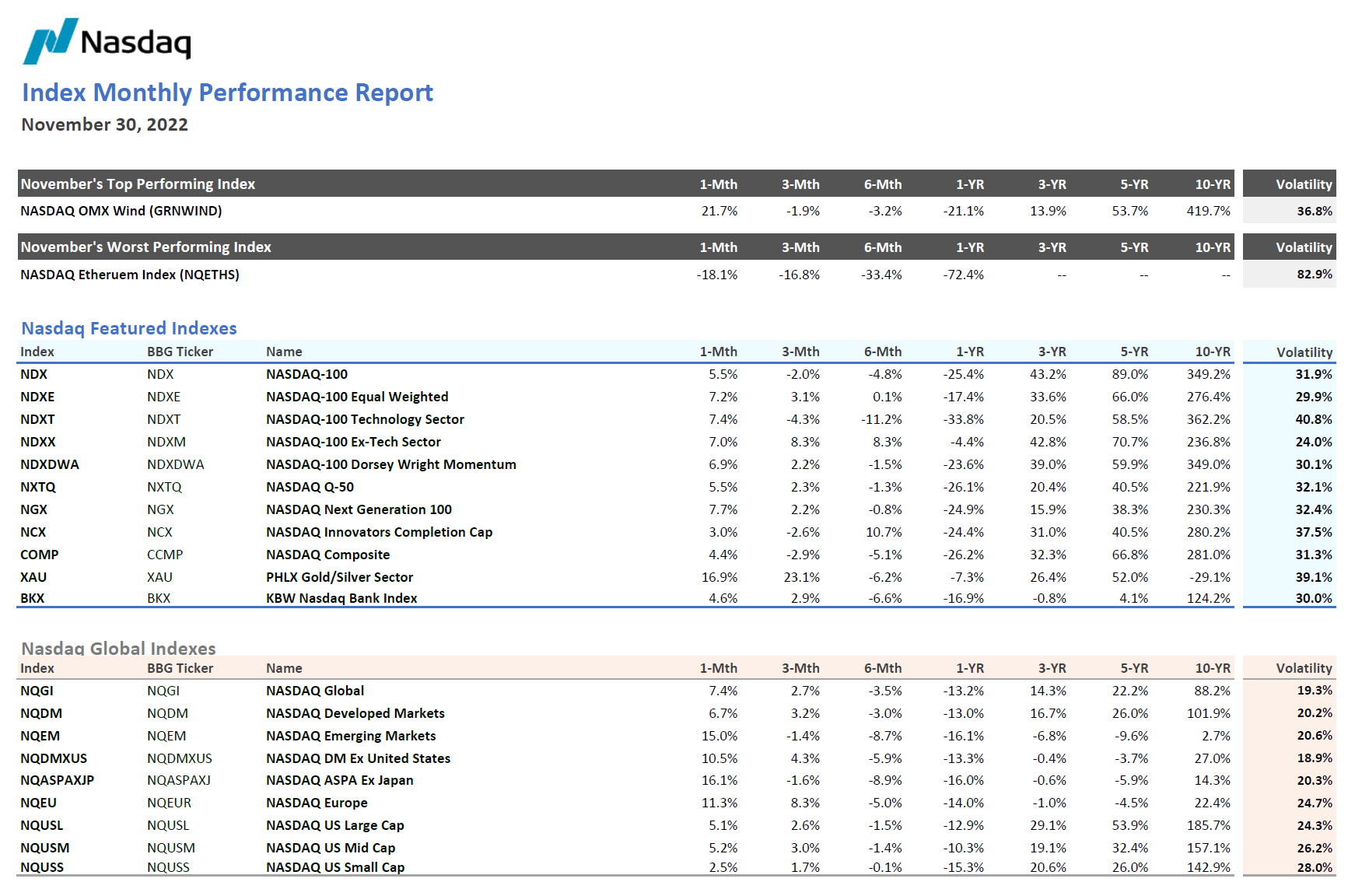Click NASDAQ DM Ex United States name
The height and width of the screenshot is (896, 1355).
pos(359,758)
